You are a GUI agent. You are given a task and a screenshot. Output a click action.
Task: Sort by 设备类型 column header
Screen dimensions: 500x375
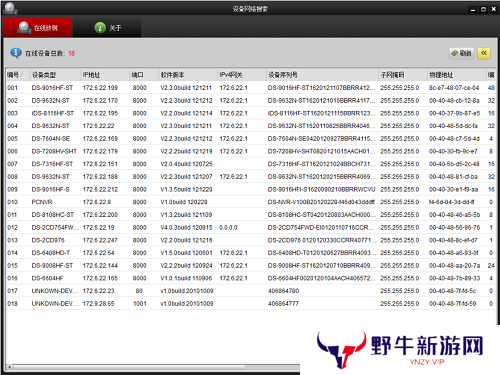(55, 75)
